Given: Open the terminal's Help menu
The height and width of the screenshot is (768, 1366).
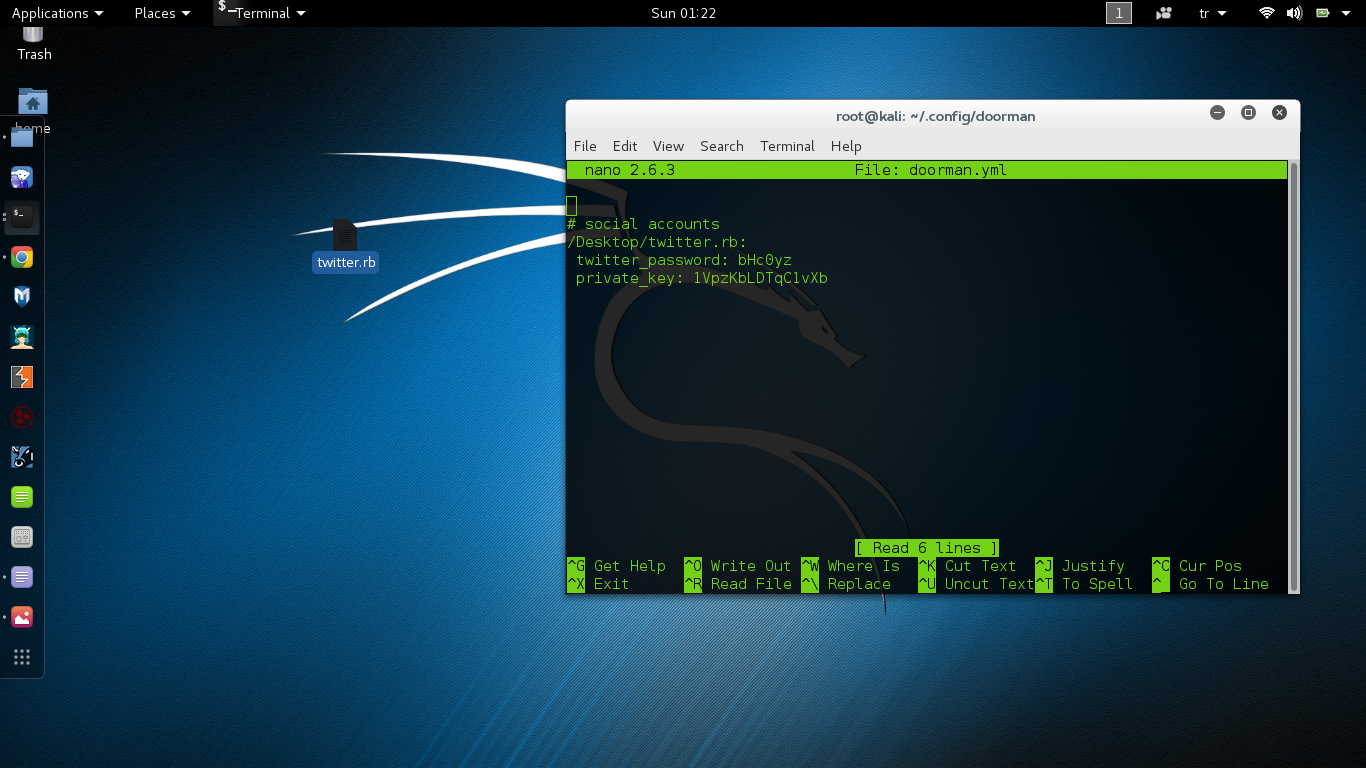Looking at the screenshot, I should 846,146.
